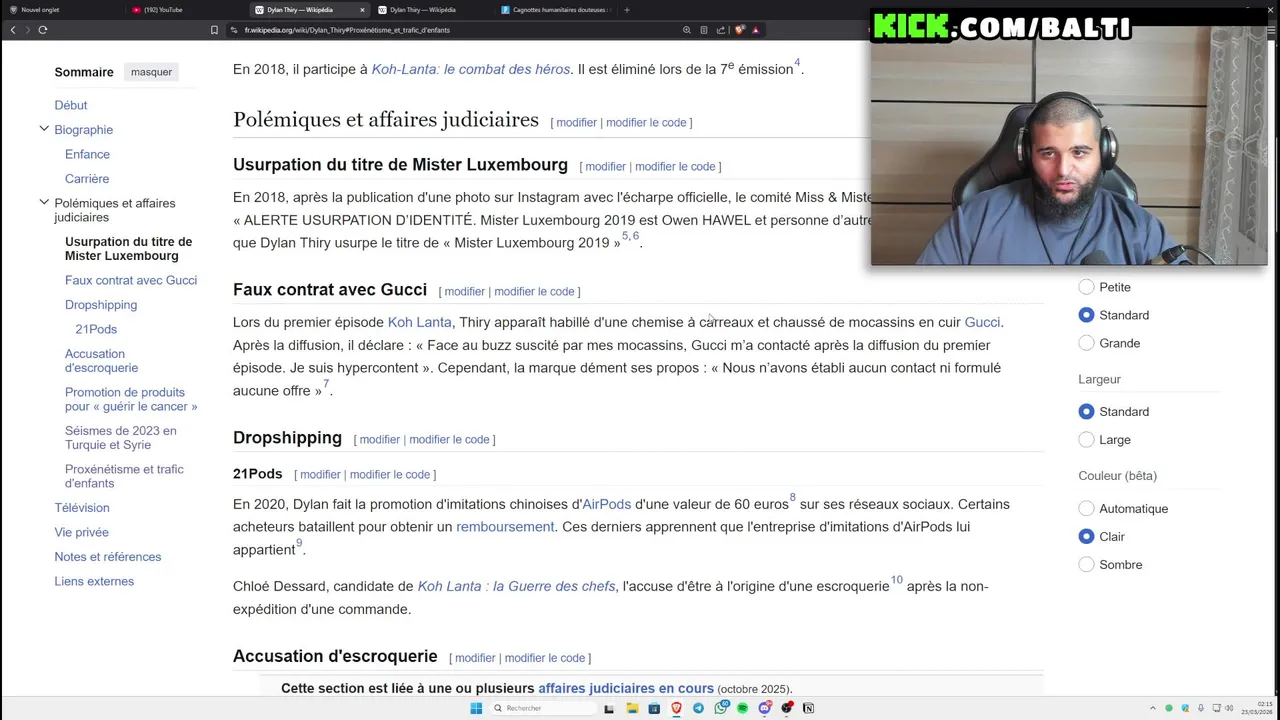Collapse the Biographie section in Sommaire
The width and height of the screenshot is (1280, 720).
[44, 129]
